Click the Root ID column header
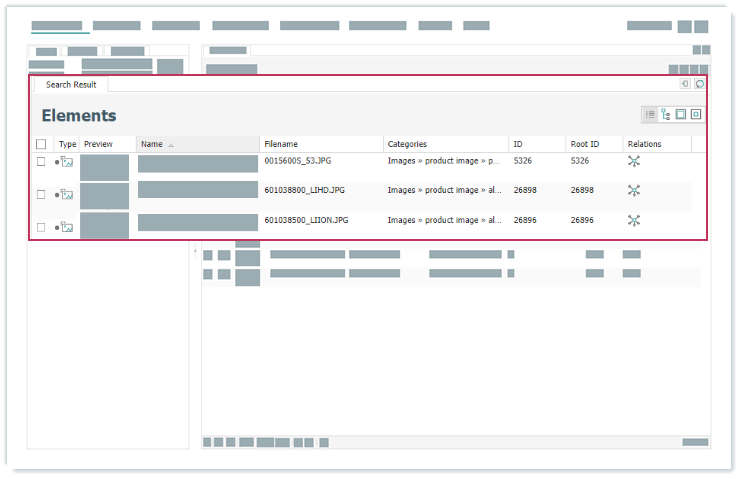The image size is (741, 479). coord(585,145)
